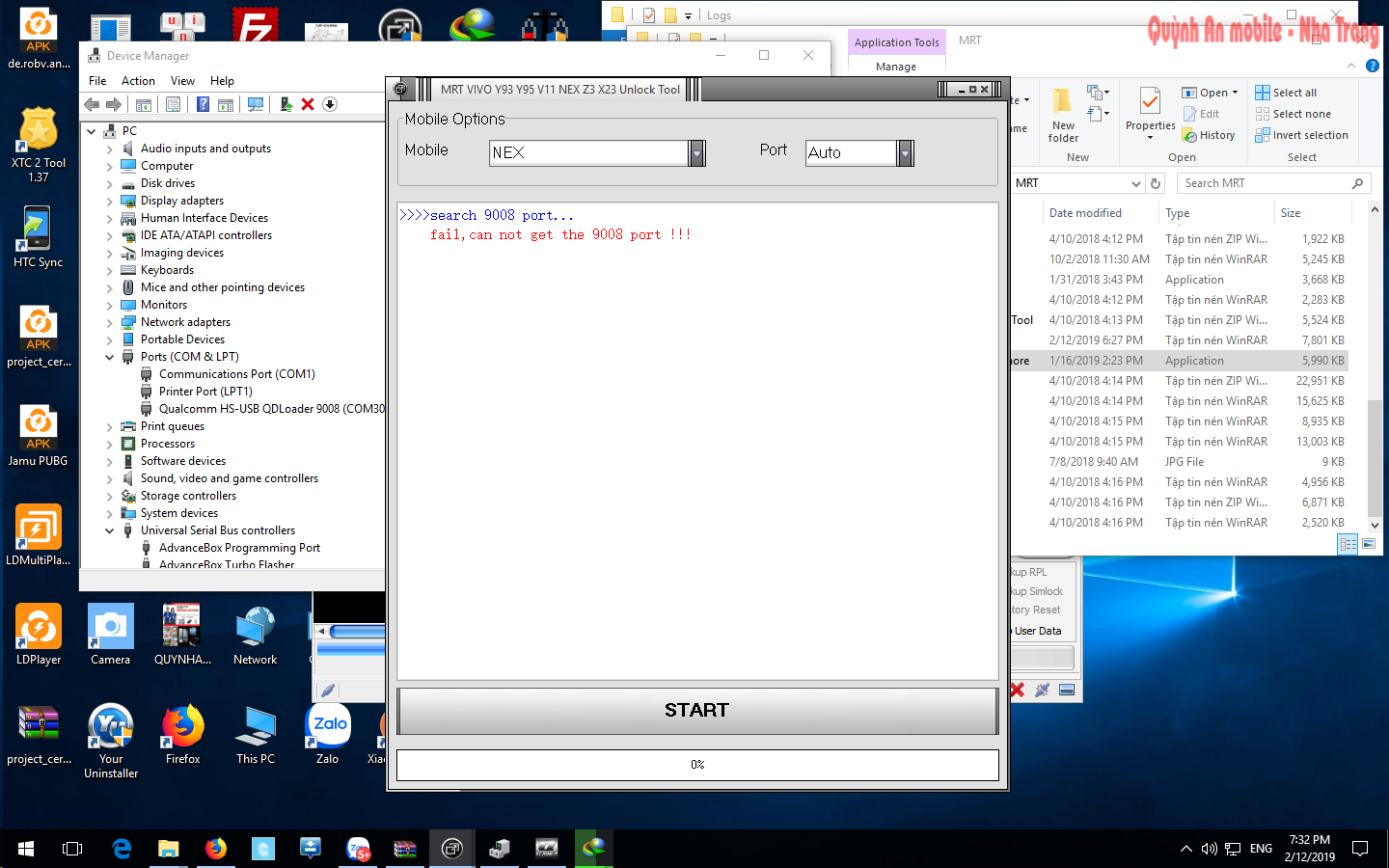
Task: Click Select none in Explorer ribbon
Action: [x=1293, y=114]
